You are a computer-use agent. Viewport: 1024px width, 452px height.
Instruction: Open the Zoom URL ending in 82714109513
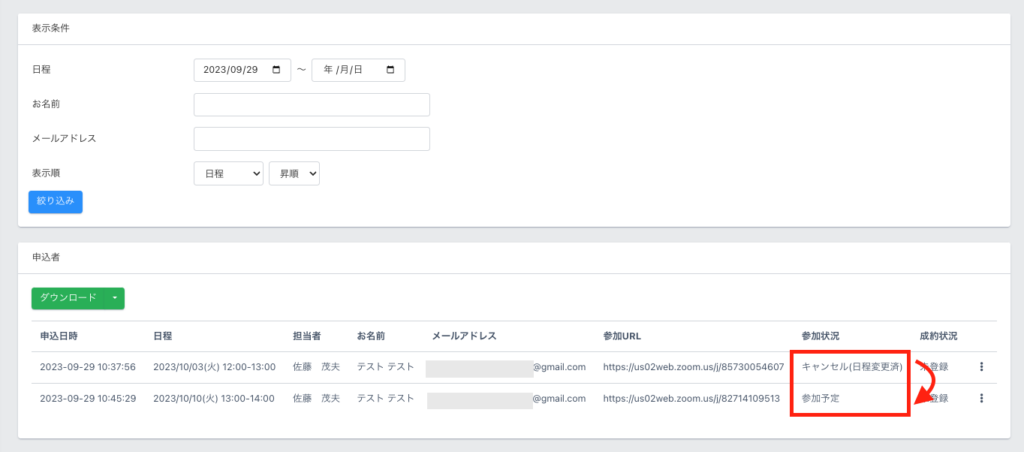691,398
